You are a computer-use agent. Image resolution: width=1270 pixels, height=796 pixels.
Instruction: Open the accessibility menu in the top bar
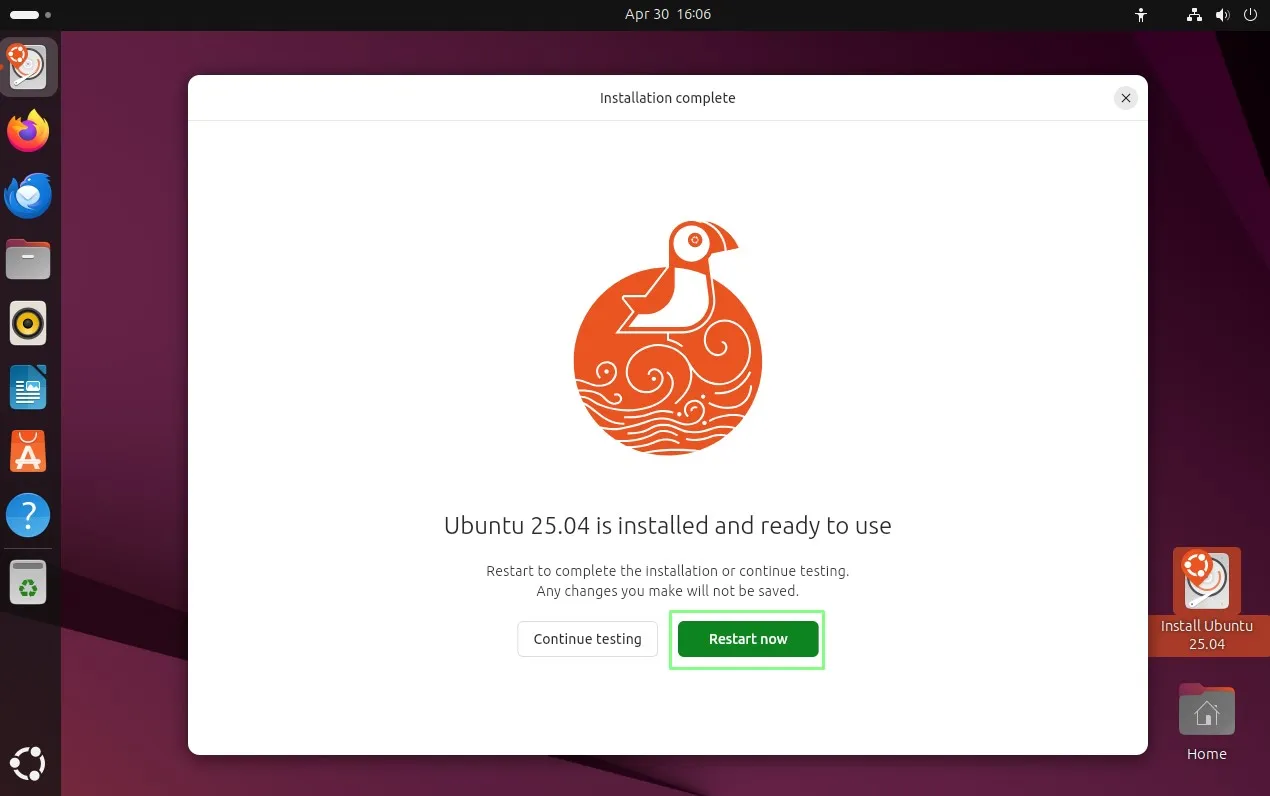click(x=1141, y=15)
